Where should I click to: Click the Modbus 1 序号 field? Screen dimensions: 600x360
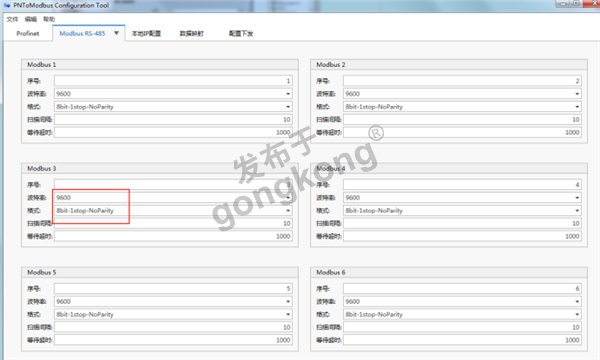click(173, 81)
